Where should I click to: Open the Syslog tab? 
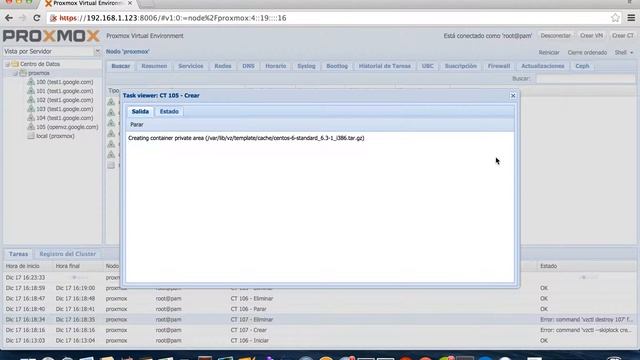click(x=306, y=66)
